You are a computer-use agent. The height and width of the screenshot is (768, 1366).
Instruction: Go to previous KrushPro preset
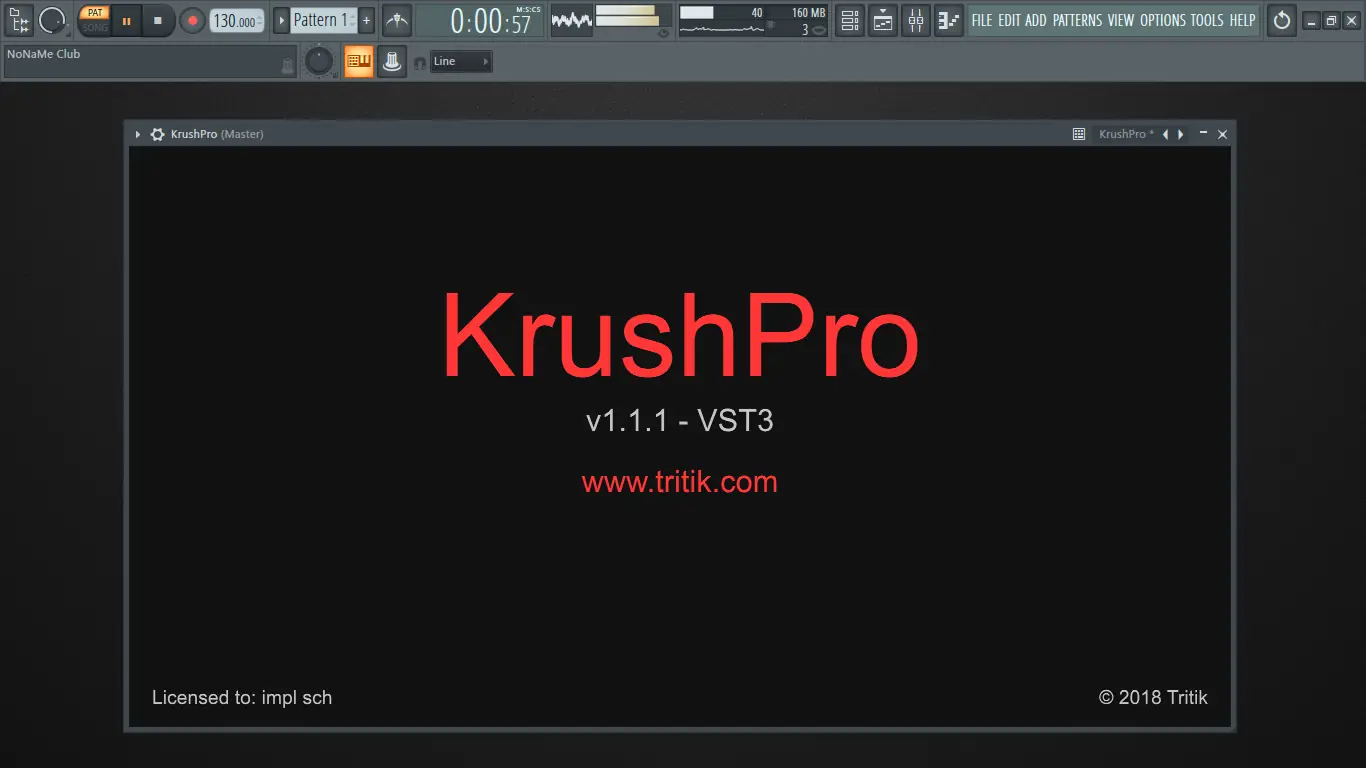point(1165,134)
